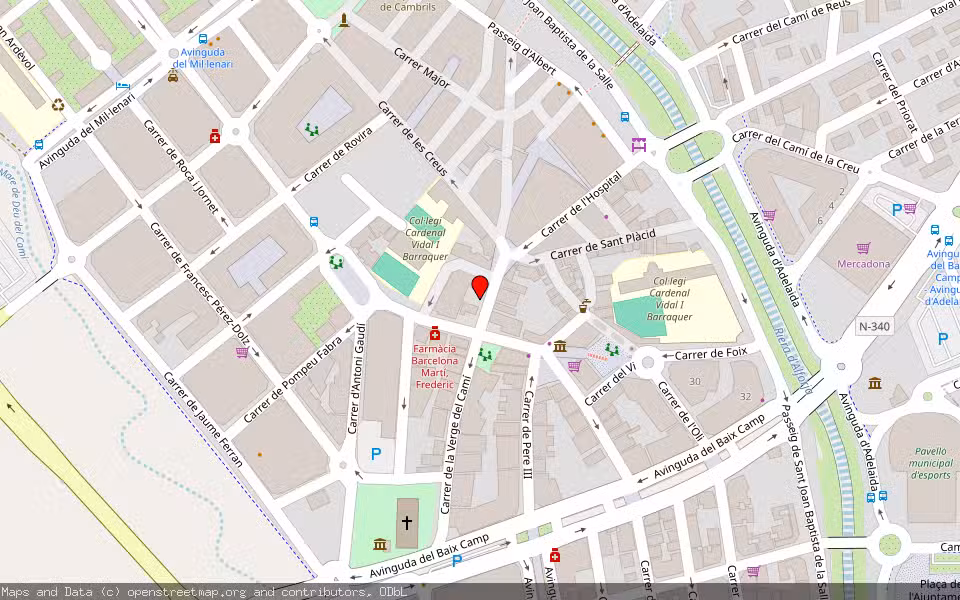Click the museum icon beside Carrer de Foix

coord(560,346)
